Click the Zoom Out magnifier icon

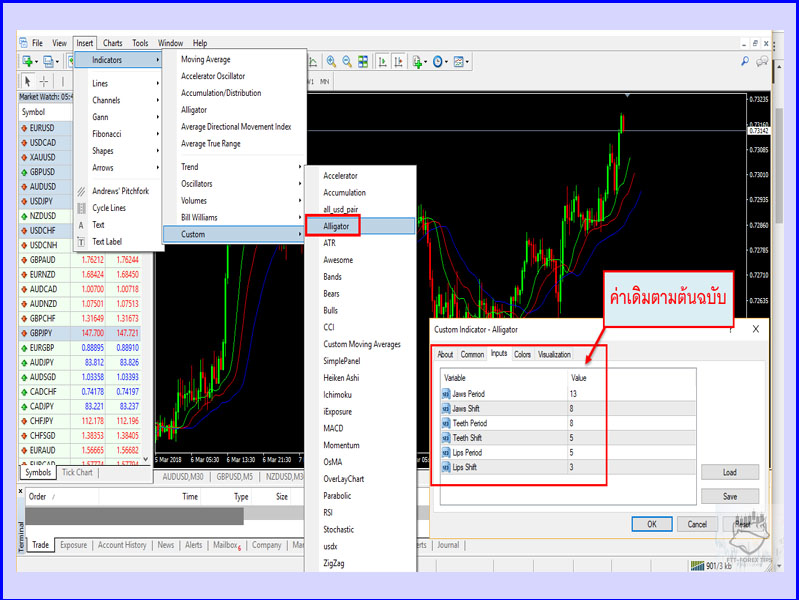click(347, 62)
